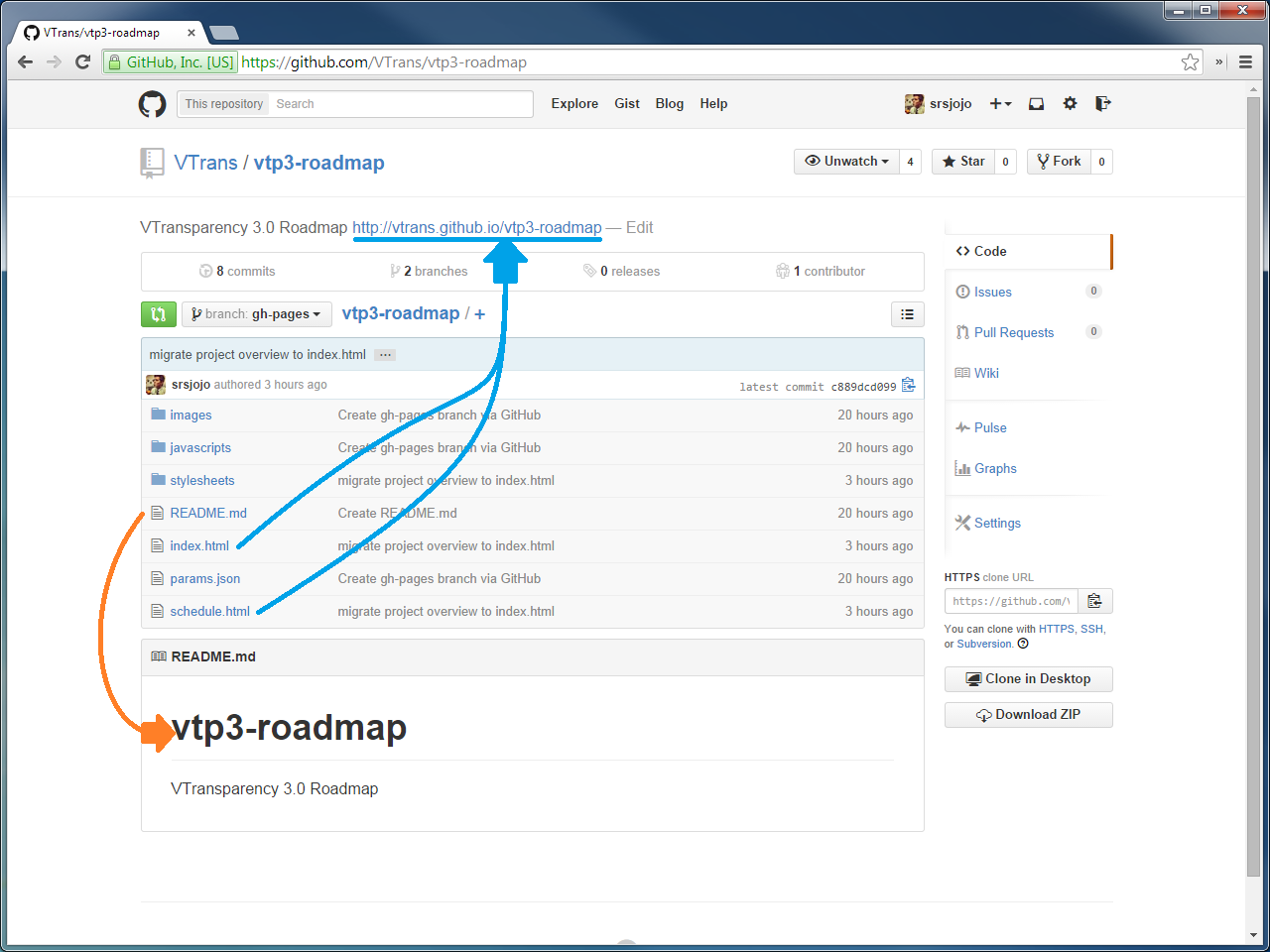
Task: Go to Pull Requests tab
Action: 1014,332
